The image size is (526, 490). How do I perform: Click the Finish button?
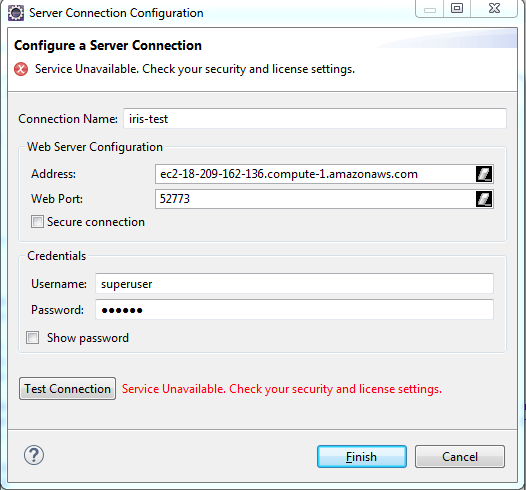[362, 456]
